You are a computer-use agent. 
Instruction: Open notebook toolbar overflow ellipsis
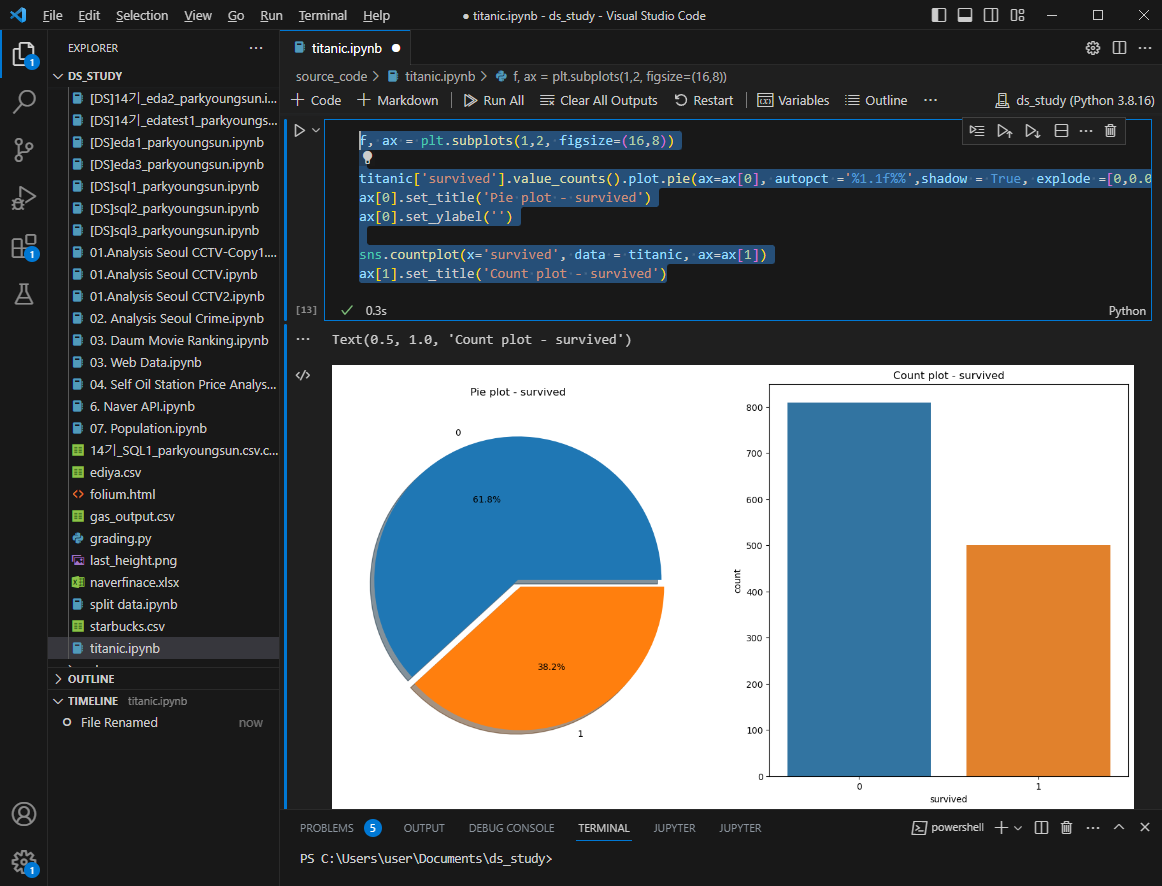click(931, 100)
